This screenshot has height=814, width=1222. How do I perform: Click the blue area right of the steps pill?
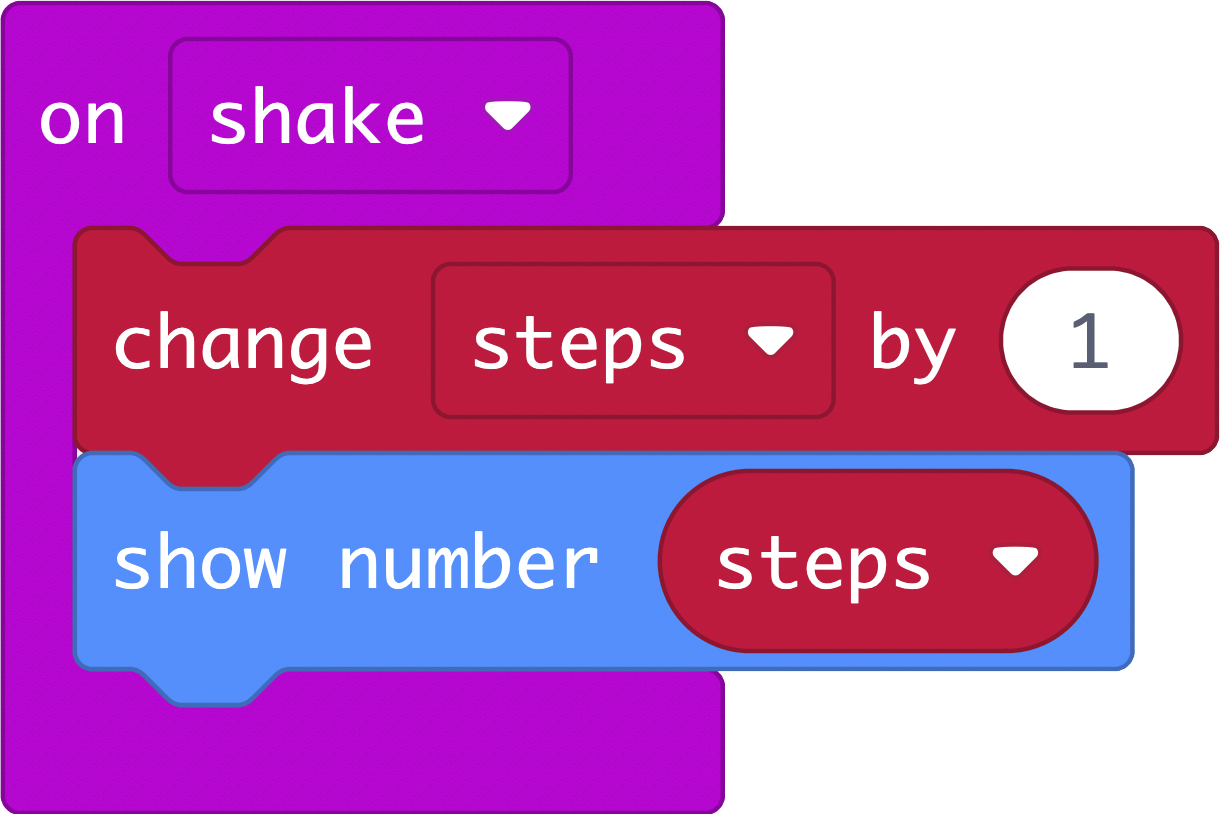[1115, 562]
